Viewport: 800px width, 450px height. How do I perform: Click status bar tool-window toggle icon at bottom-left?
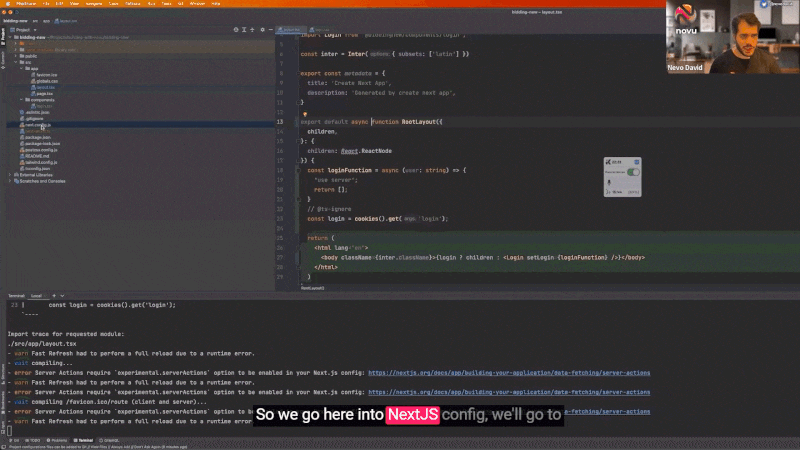[3, 446]
